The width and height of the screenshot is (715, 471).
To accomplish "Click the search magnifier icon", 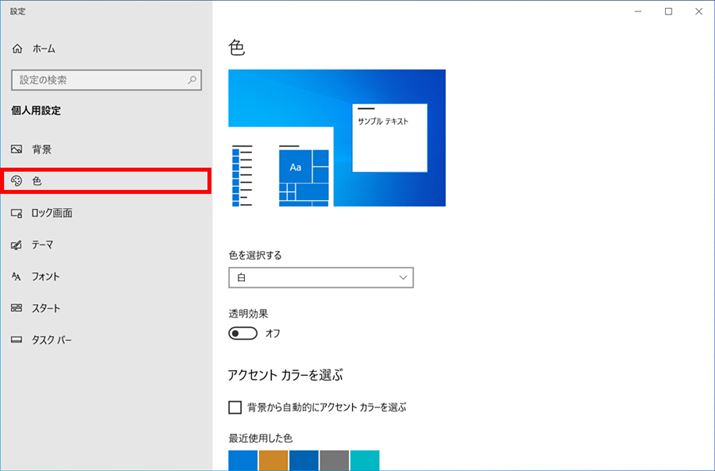I will point(192,80).
